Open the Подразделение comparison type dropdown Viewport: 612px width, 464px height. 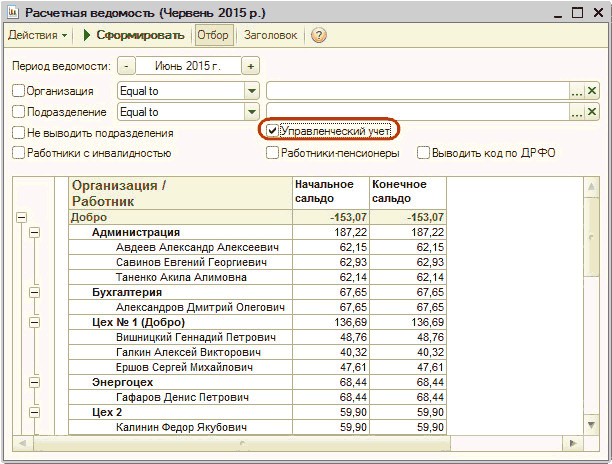252,112
